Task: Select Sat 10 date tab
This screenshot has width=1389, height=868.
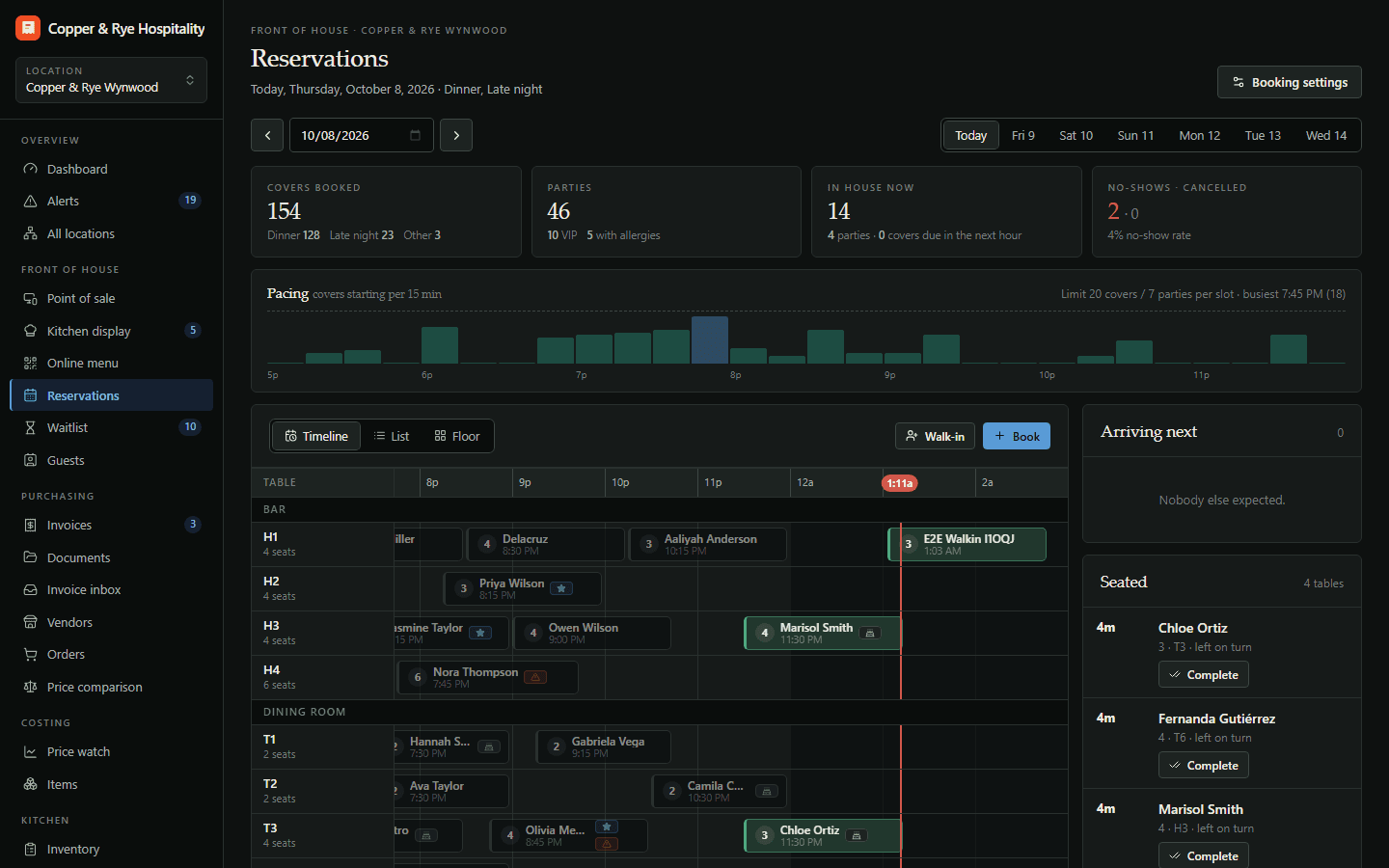Action: pos(1076,135)
